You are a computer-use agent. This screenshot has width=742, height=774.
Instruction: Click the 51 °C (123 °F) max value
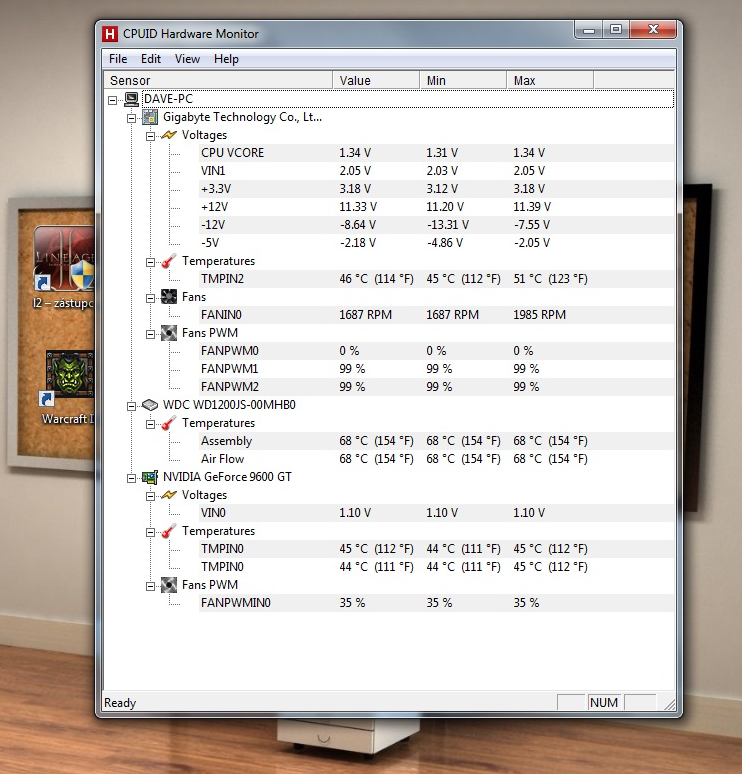point(550,279)
